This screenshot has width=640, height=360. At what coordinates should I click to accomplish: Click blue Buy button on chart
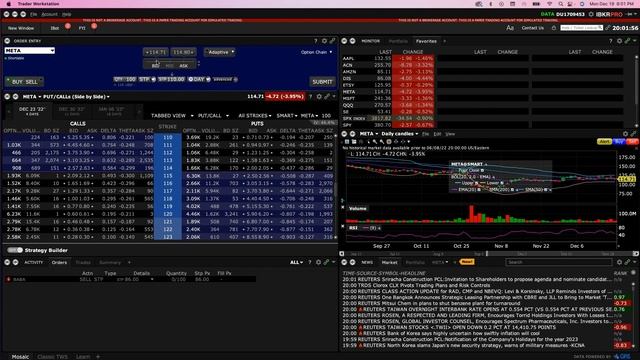tap(619, 142)
